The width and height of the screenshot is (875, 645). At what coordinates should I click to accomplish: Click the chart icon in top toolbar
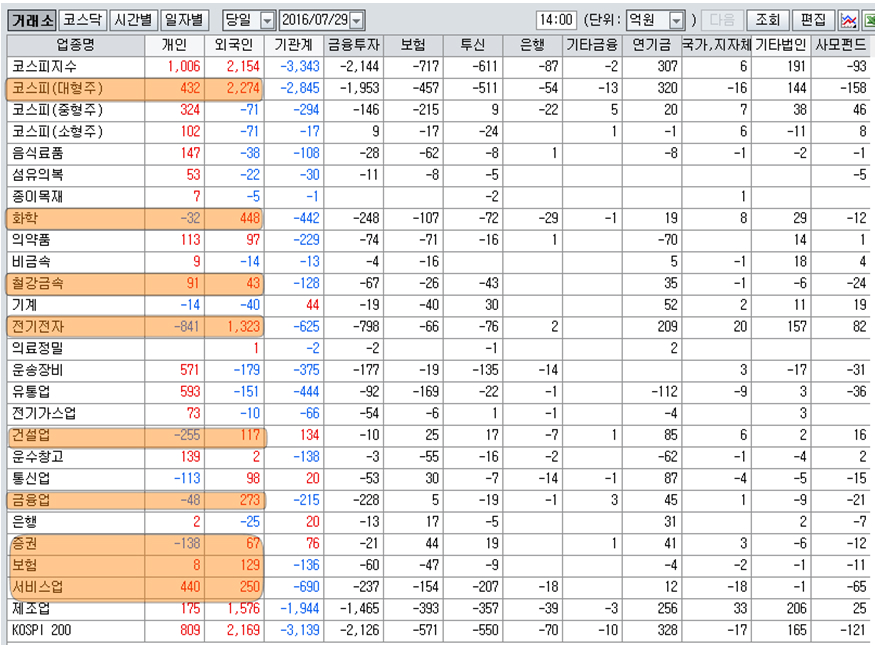[848, 20]
